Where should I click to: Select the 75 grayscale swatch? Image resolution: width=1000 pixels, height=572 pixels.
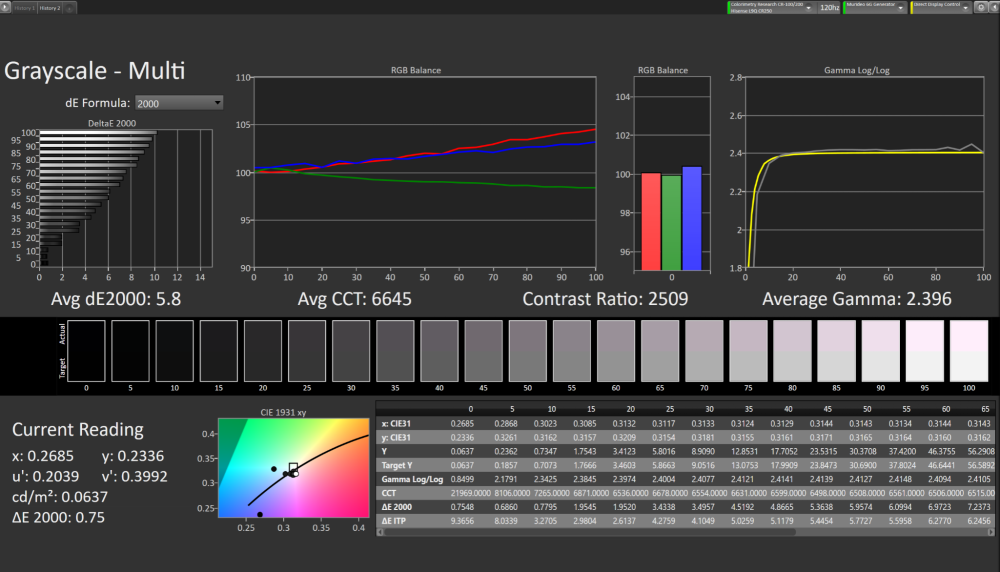click(748, 351)
